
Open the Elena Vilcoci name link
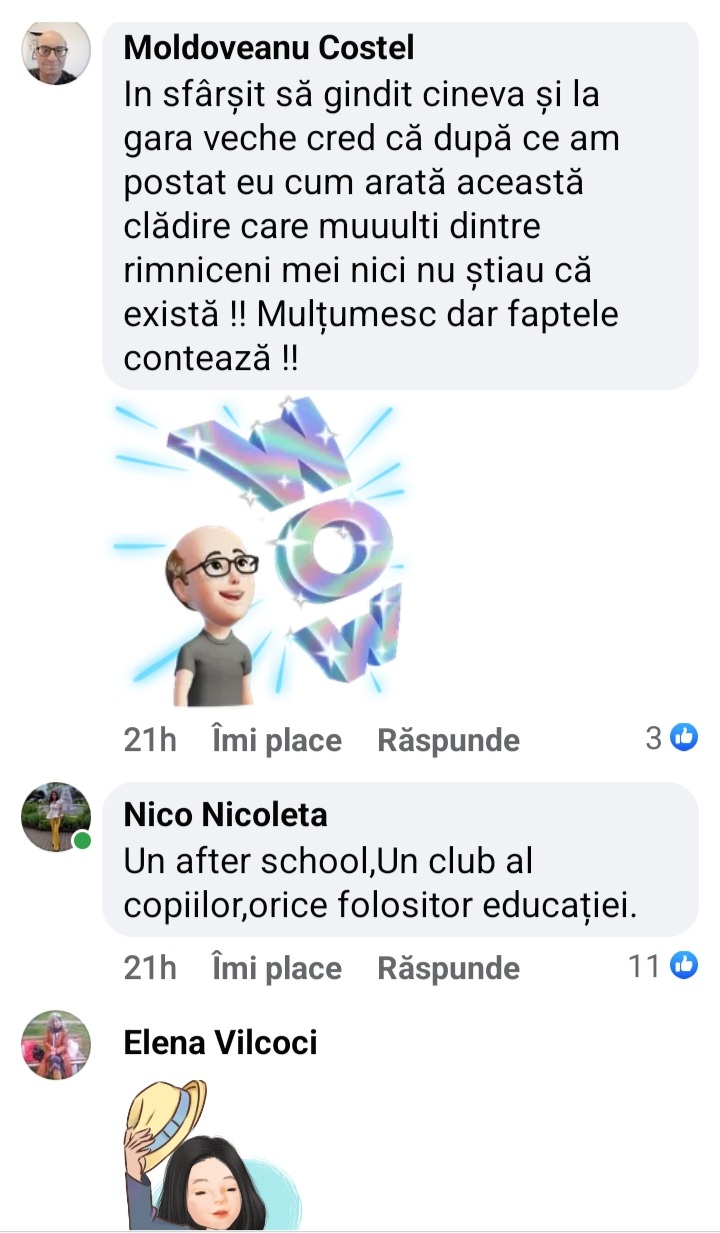[220, 1043]
